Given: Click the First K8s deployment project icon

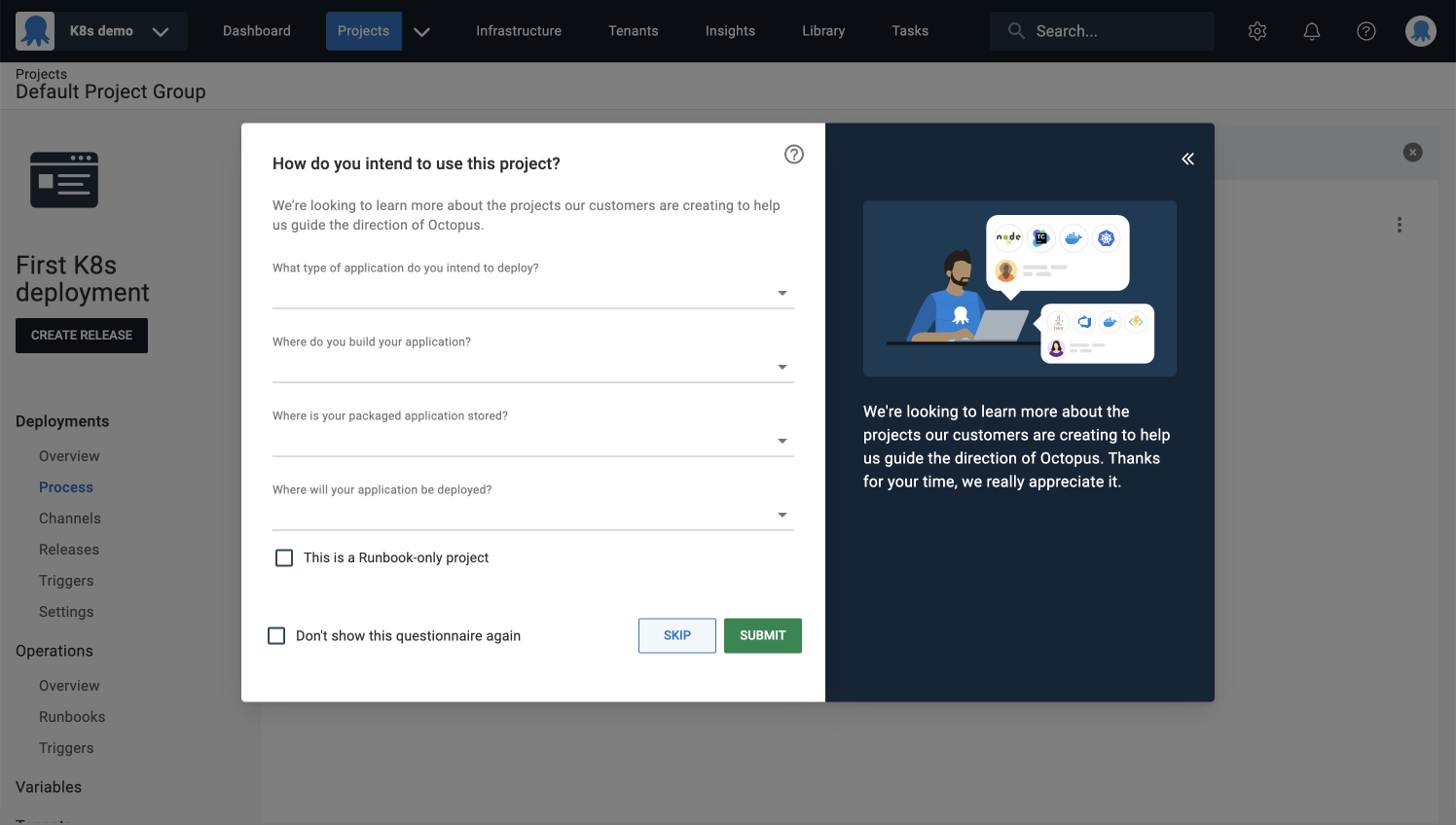Looking at the screenshot, I should pos(64,179).
